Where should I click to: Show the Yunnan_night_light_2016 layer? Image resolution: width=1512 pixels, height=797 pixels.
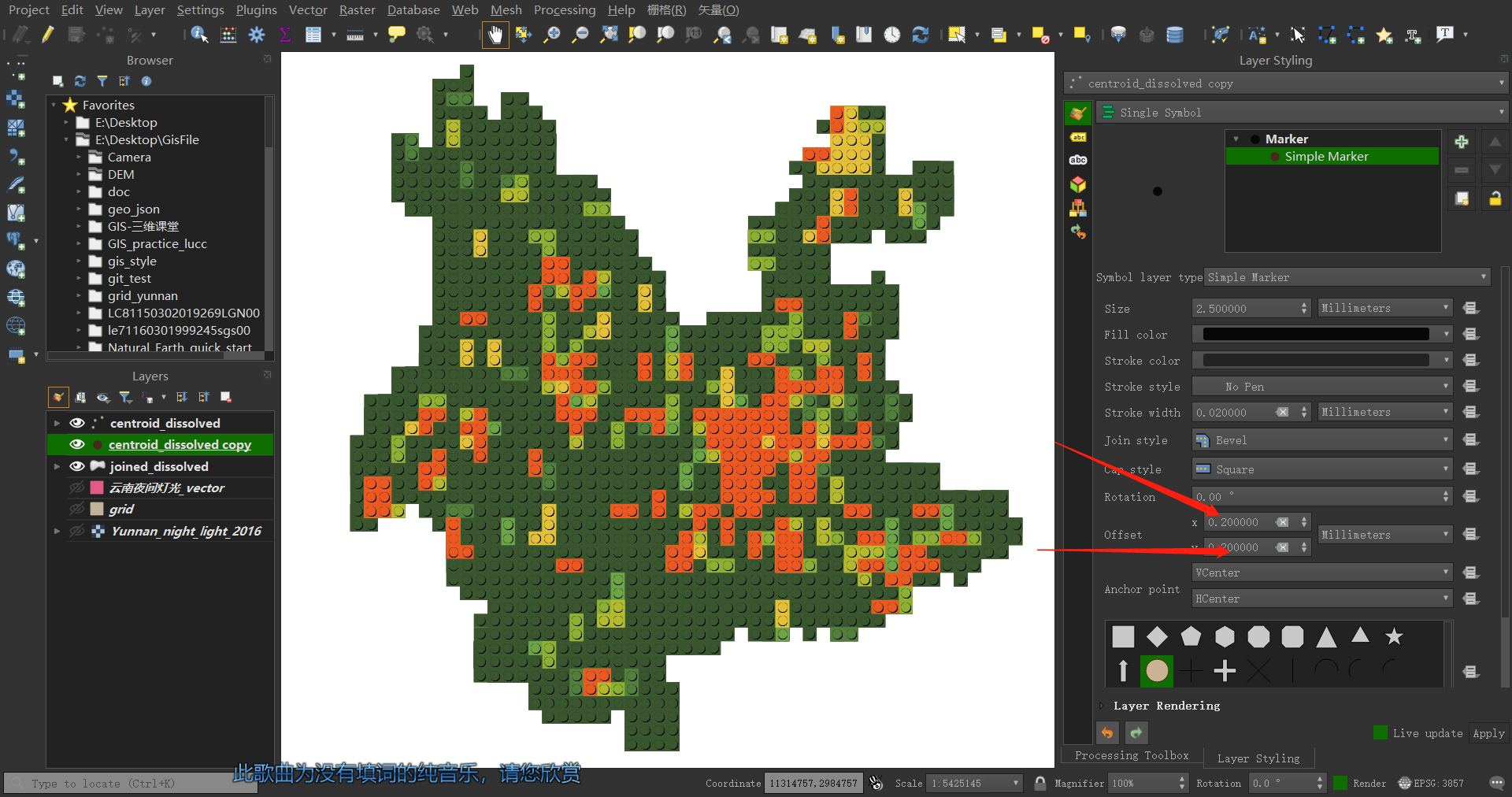pyautogui.click(x=77, y=531)
